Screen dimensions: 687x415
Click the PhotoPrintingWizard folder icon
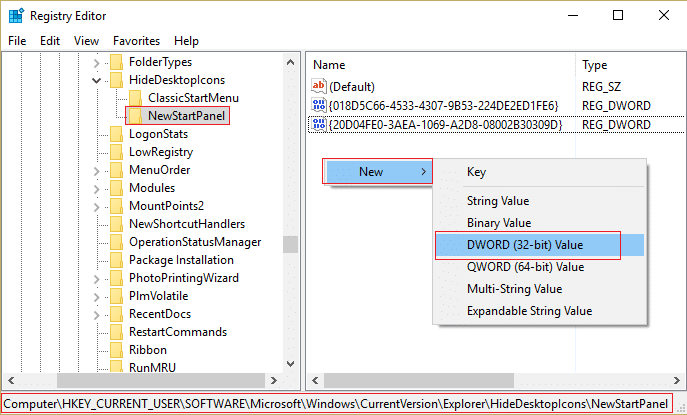117,278
